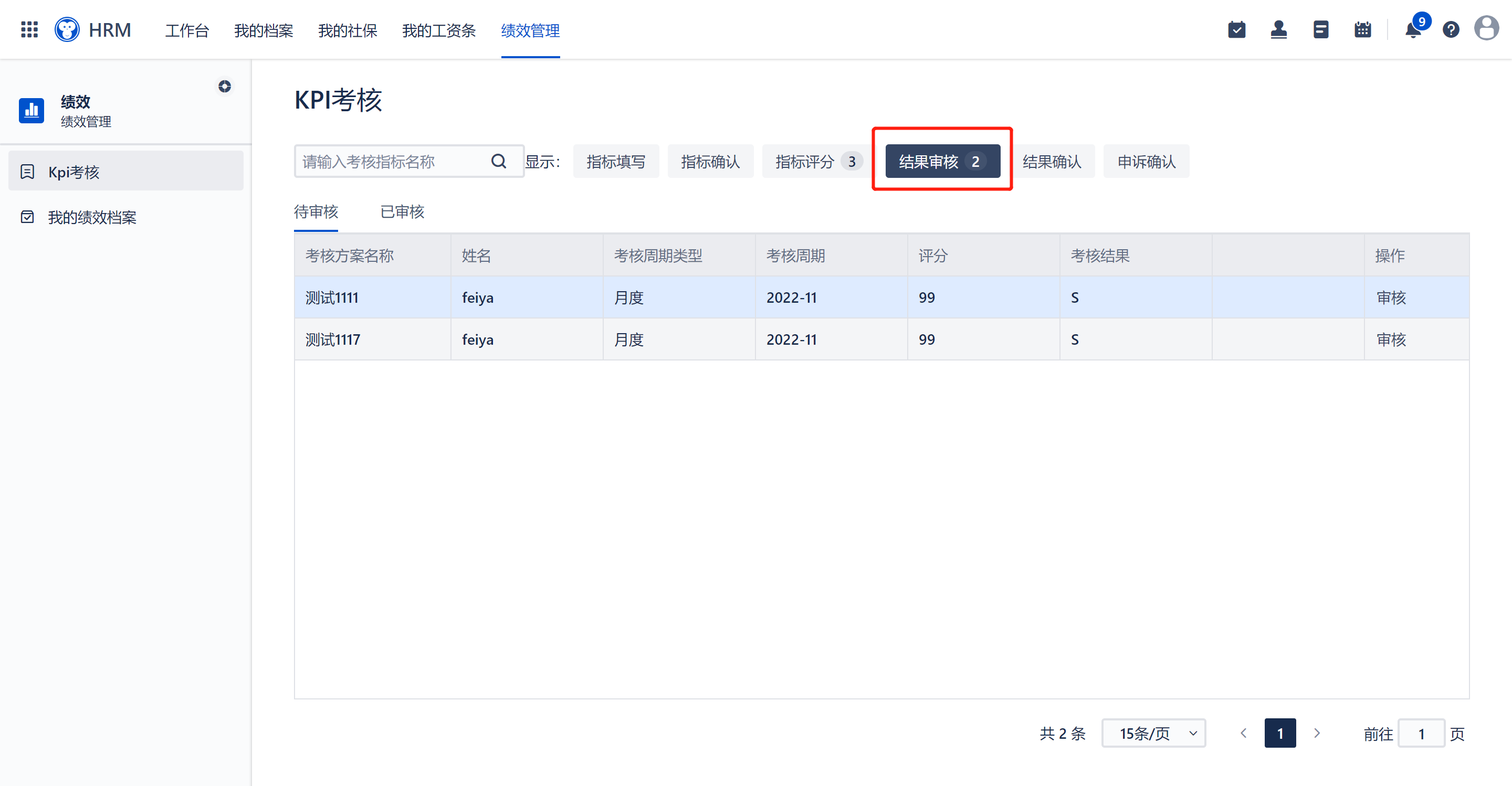
Task: Click the 我的绩效档案 sidebar checkbox icon
Action: [27, 217]
